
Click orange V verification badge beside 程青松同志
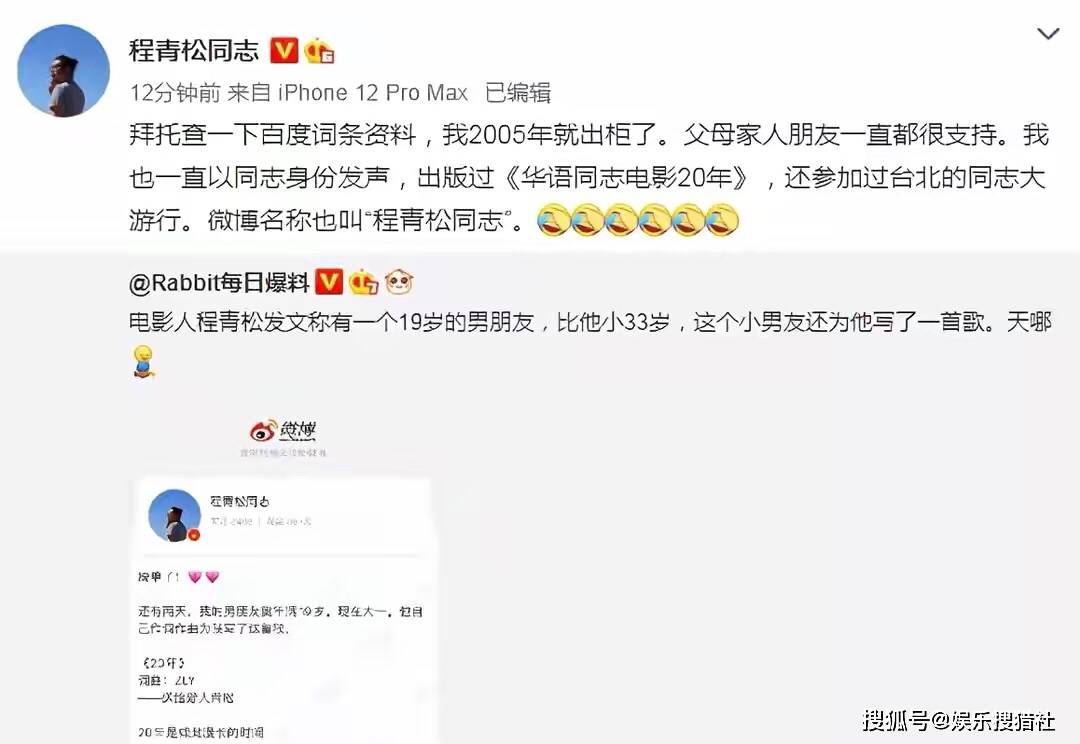[x=283, y=50]
